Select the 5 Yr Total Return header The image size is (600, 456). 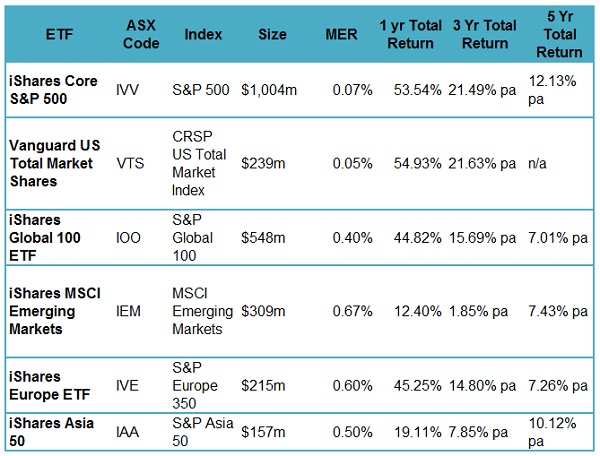[557, 33]
